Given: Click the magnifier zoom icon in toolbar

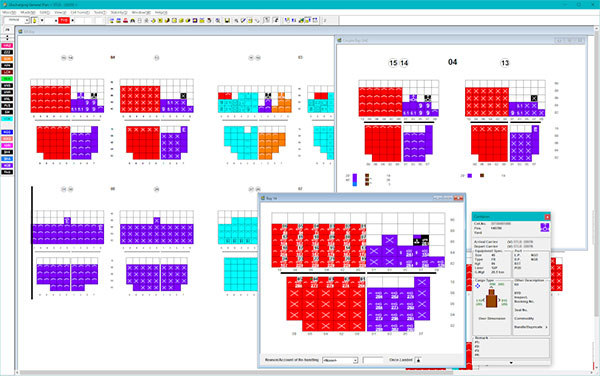Looking at the screenshot, I should [x=218, y=21].
